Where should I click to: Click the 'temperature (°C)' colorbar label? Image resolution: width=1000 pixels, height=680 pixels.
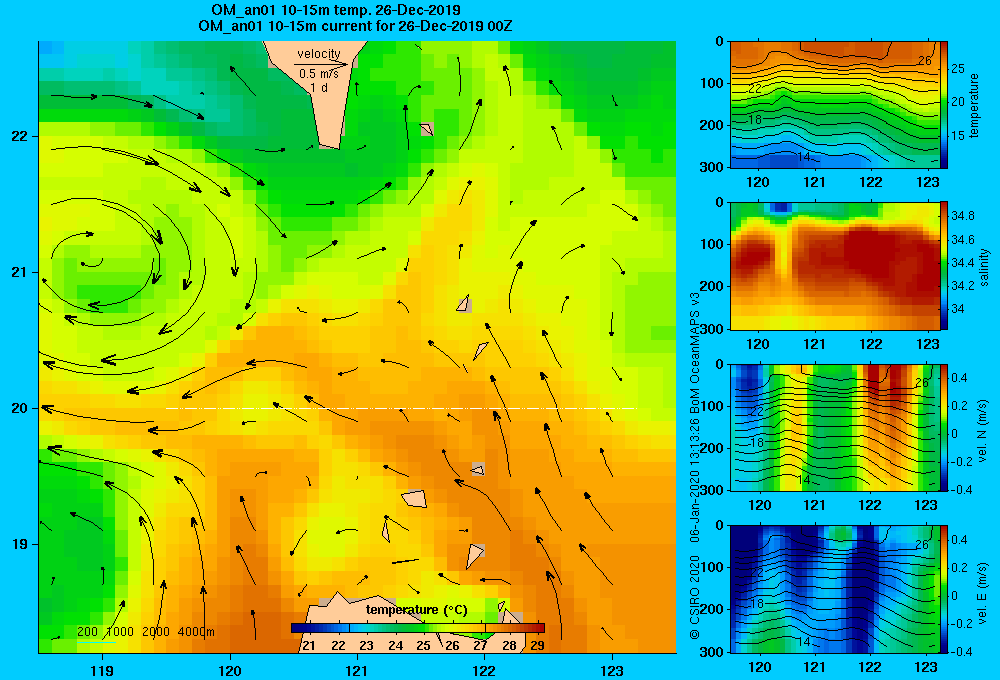416,610
